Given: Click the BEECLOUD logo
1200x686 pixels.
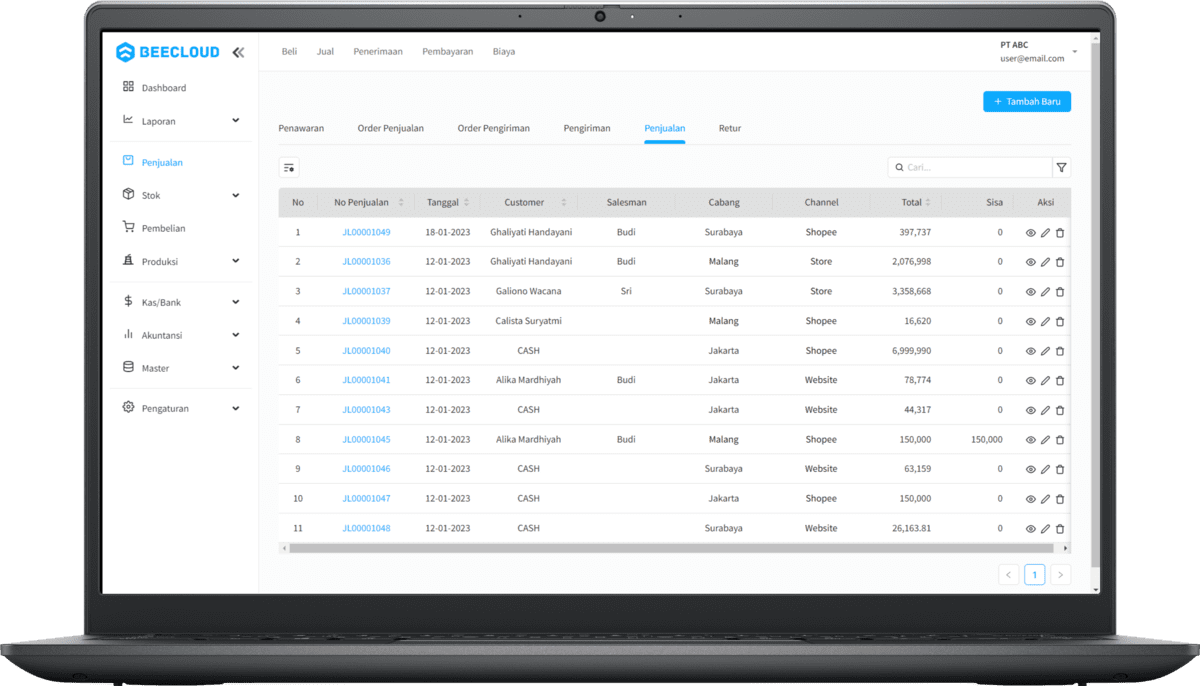Looking at the screenshot, I should (x=167, y=52).
